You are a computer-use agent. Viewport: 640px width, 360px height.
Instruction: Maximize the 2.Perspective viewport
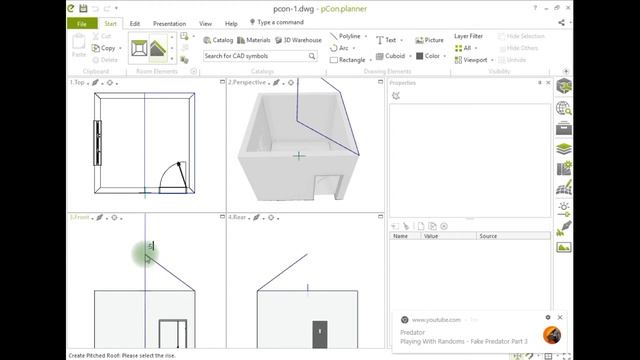click(x=380, y=82)
